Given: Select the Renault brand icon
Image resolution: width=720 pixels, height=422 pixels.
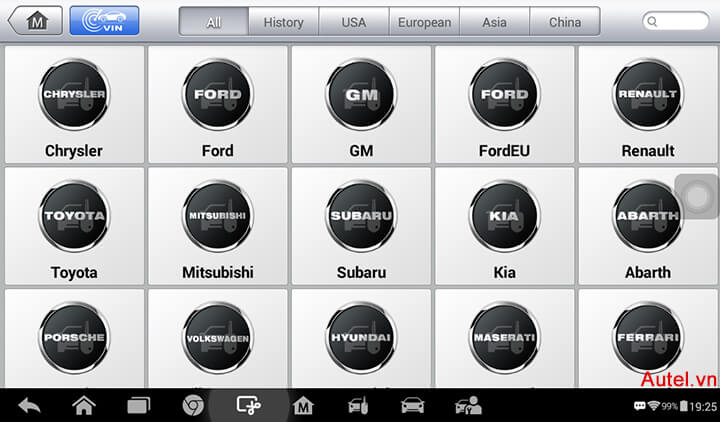Looking at the screenshot, I should [648, 95].
